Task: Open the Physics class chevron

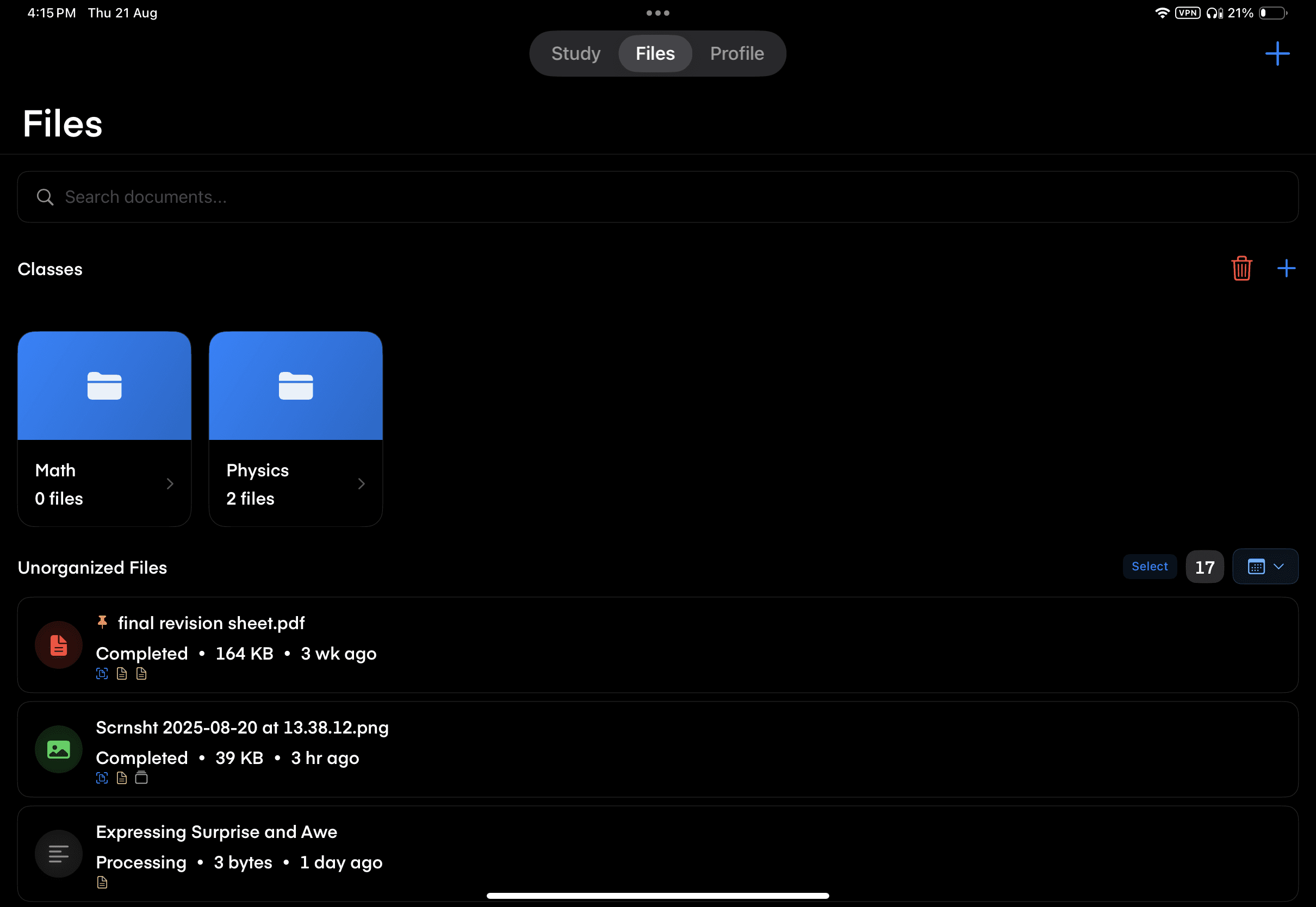Action: pyautogui.click(x=362, y=483)
